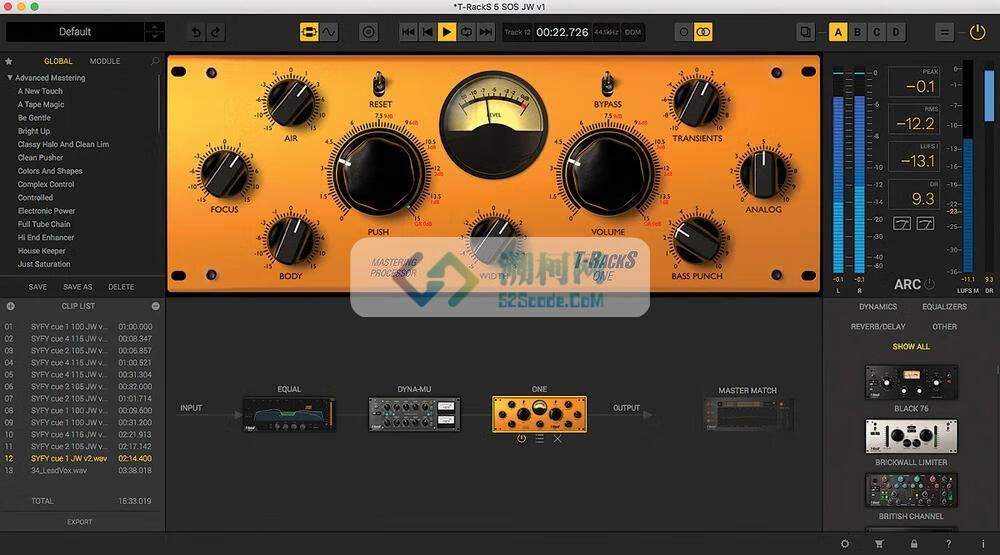Image resolution: width=1000 pixels, height=555 pixels.
Task: Select clip 12 SYFY cue 1 JW v2.wav
Action: pos(78,459)
